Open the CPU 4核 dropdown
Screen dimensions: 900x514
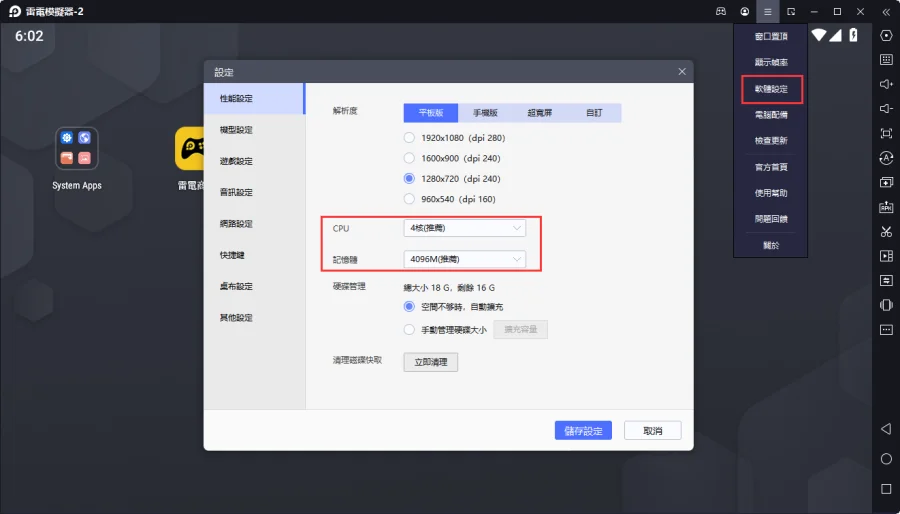point(464,228)
